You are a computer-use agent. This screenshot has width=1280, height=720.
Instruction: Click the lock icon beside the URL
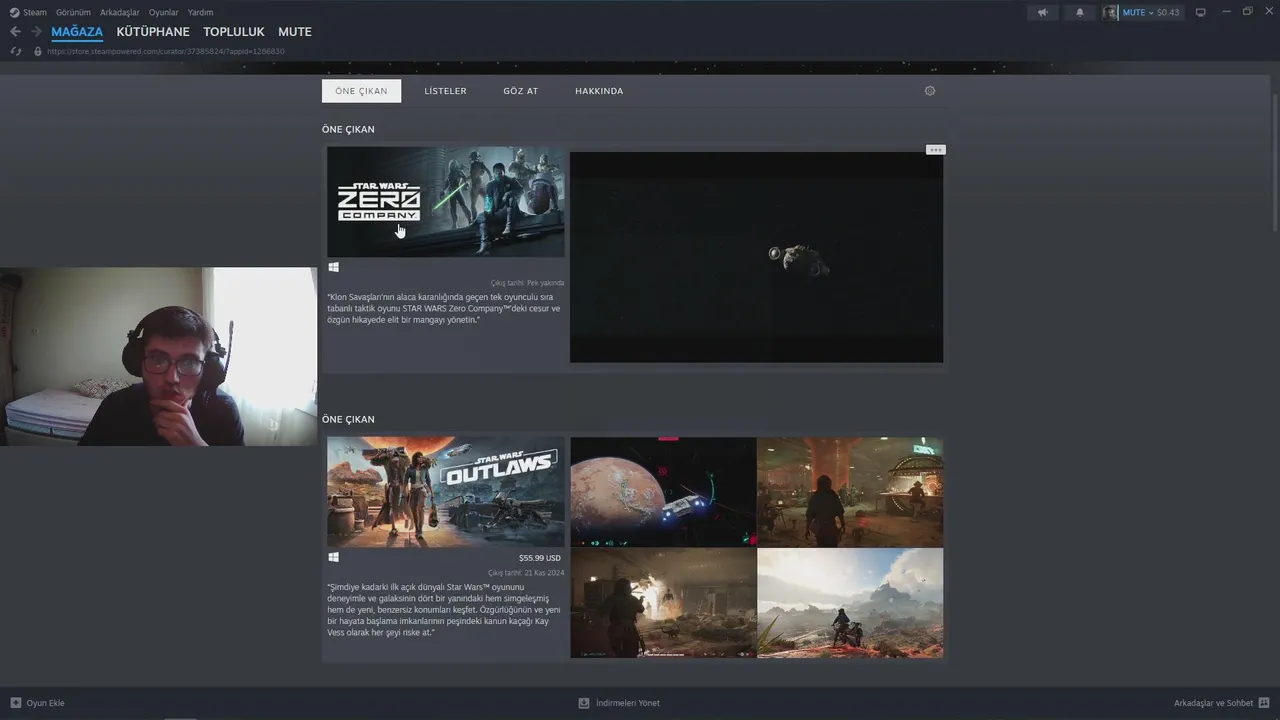coord(38,51)
